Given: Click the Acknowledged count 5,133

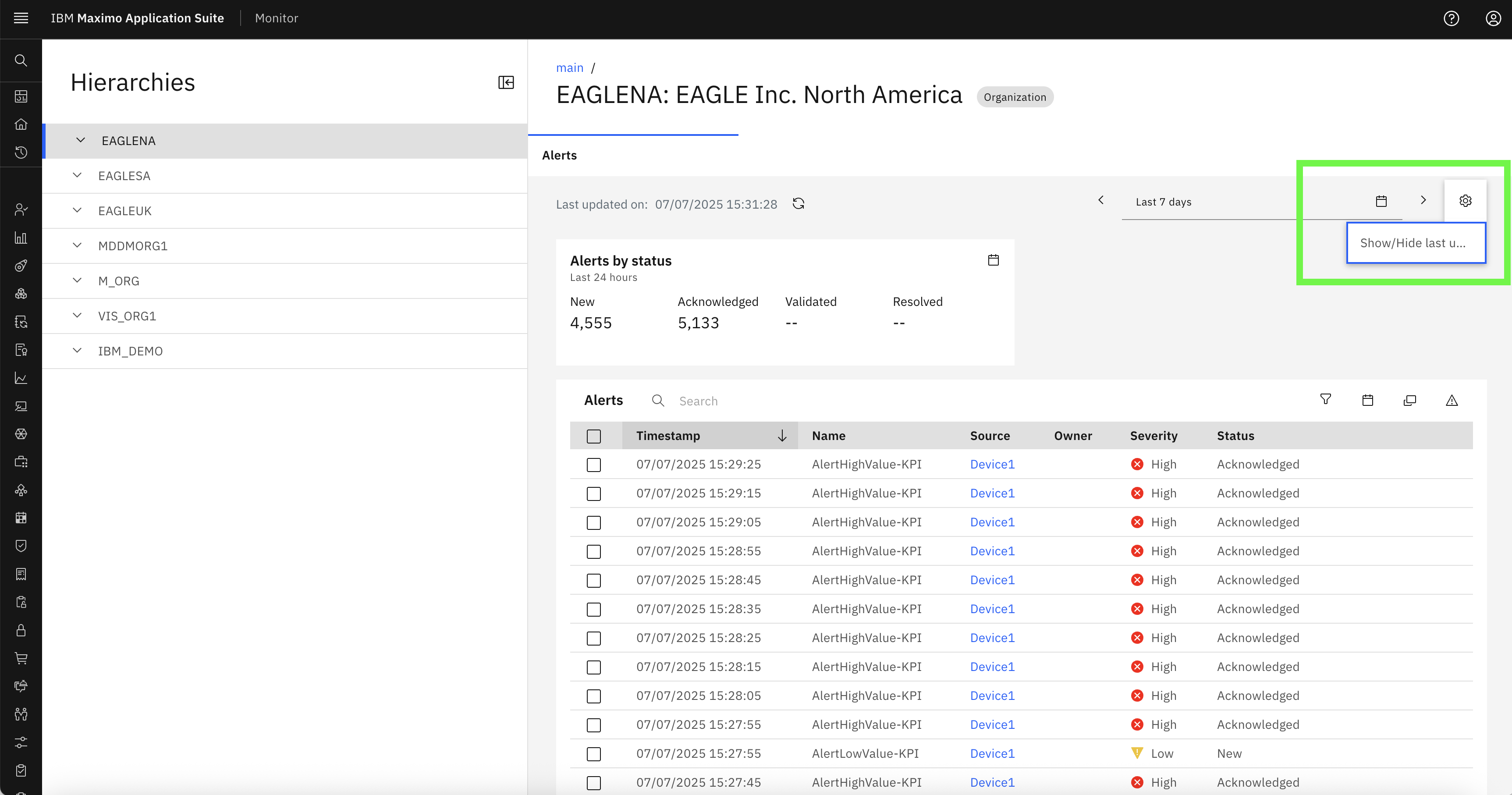Looking at the screenshot, I should 698,323.
